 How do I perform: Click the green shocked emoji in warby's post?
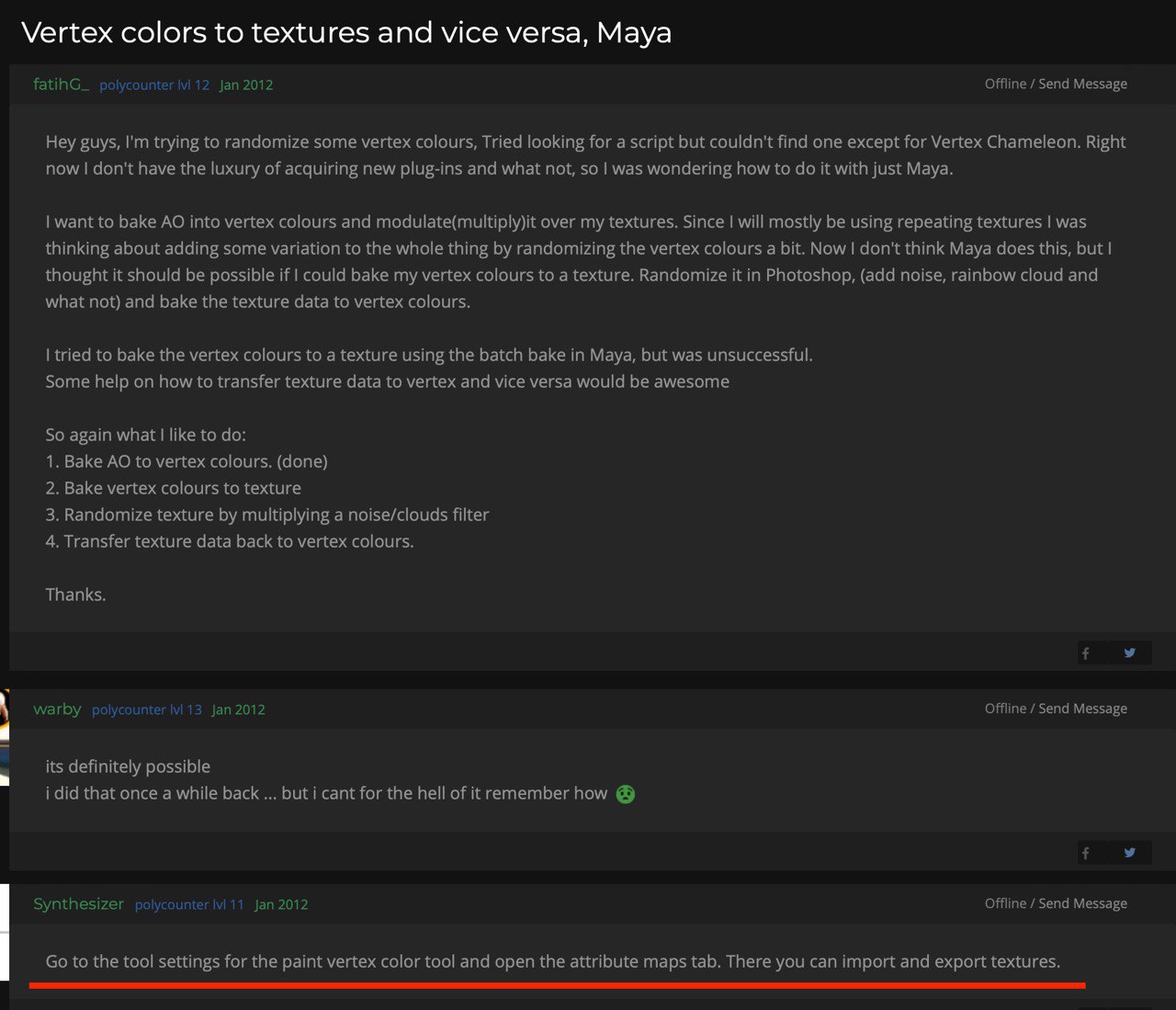pos(626,794)
